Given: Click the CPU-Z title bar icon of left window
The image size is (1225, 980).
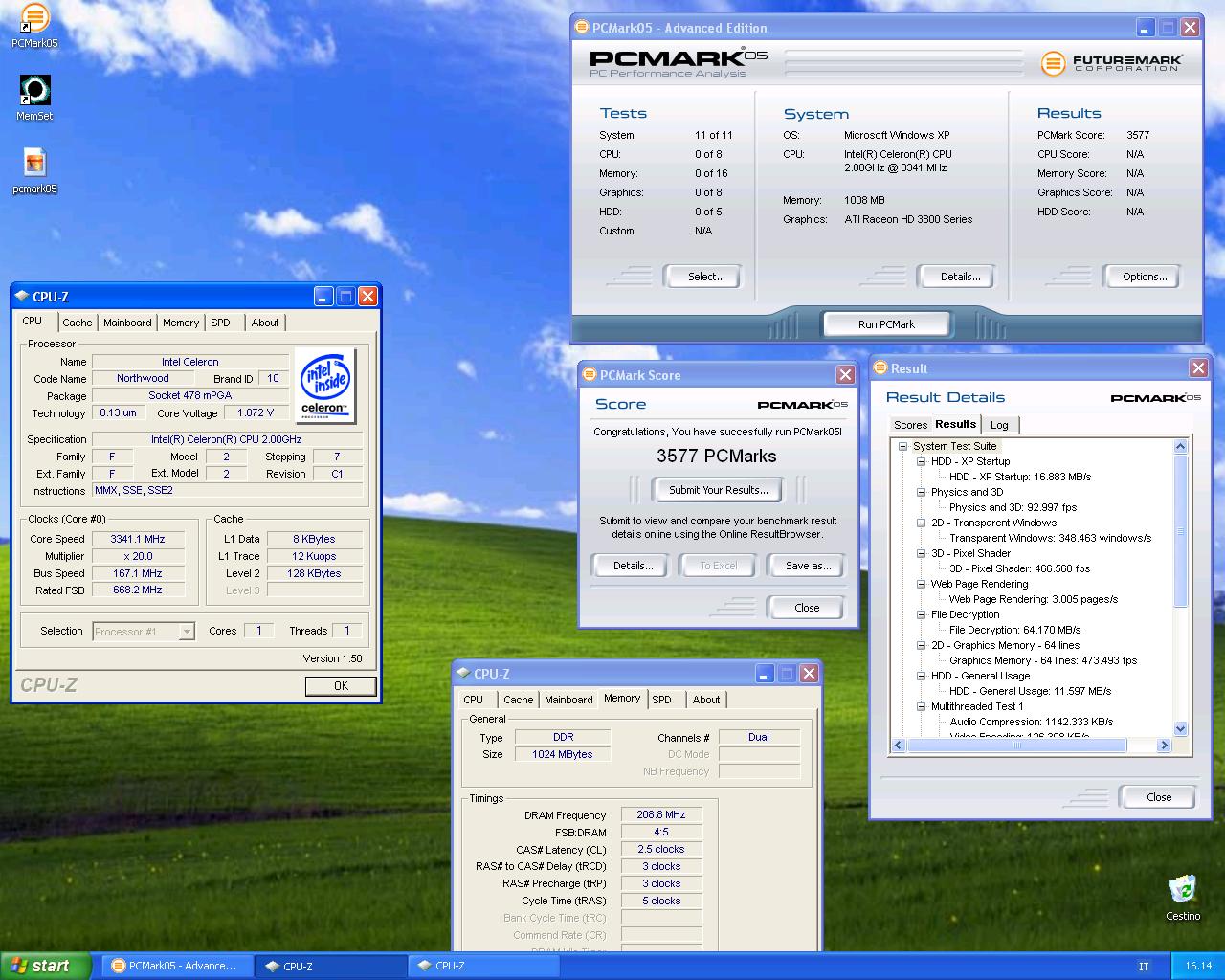Looking at the screenshot, I should coord(21,297).
